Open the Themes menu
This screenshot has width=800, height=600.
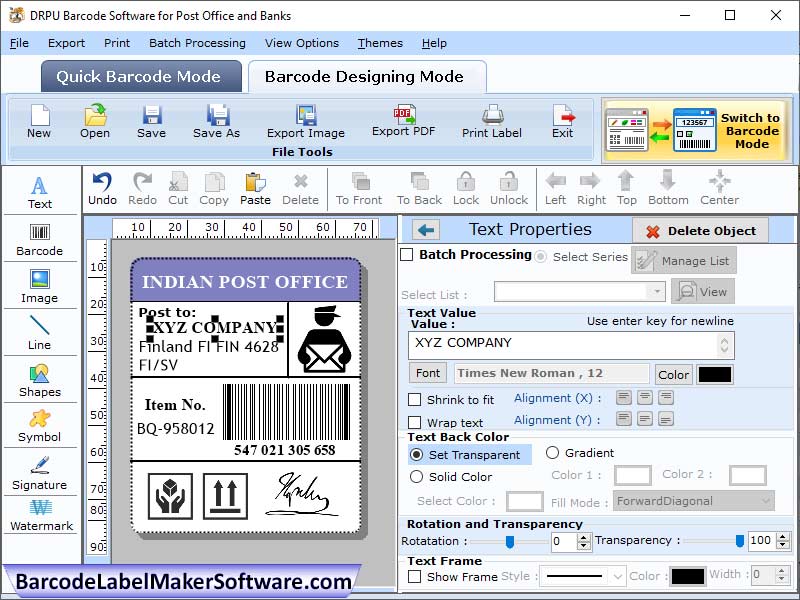380,43
